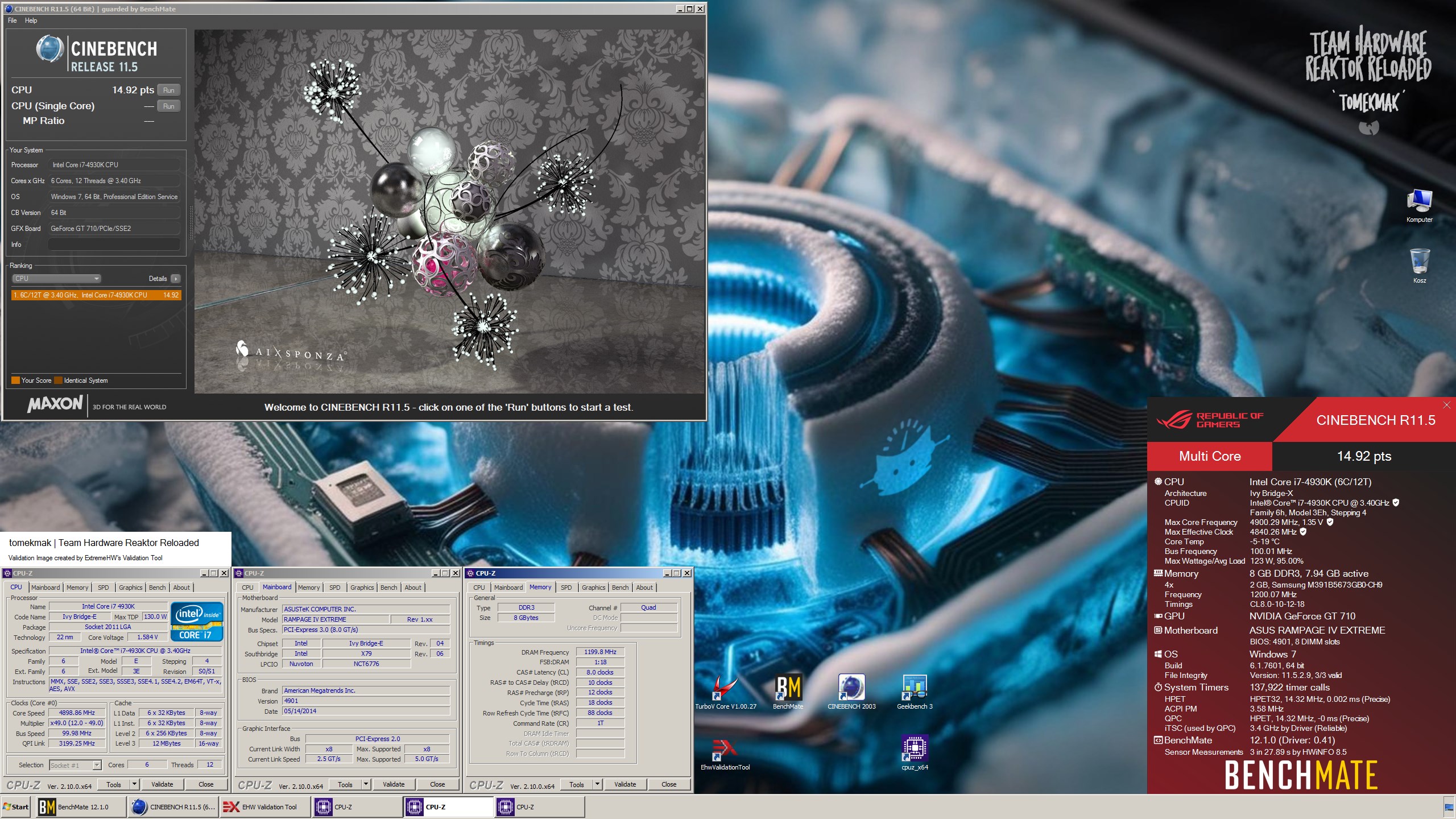Switch to SPD tab in middle CPU-Z window
1456x819 pixels.
tap(335, 588)
